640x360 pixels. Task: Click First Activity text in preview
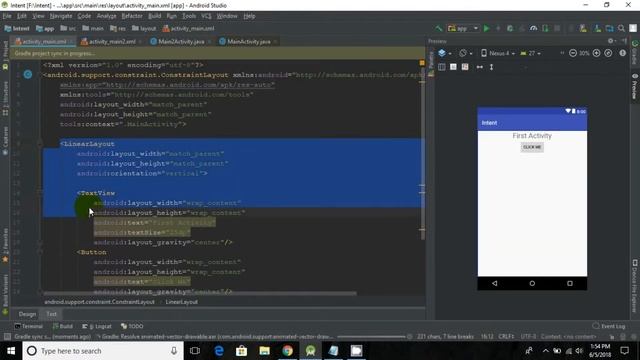click(532, 136)
